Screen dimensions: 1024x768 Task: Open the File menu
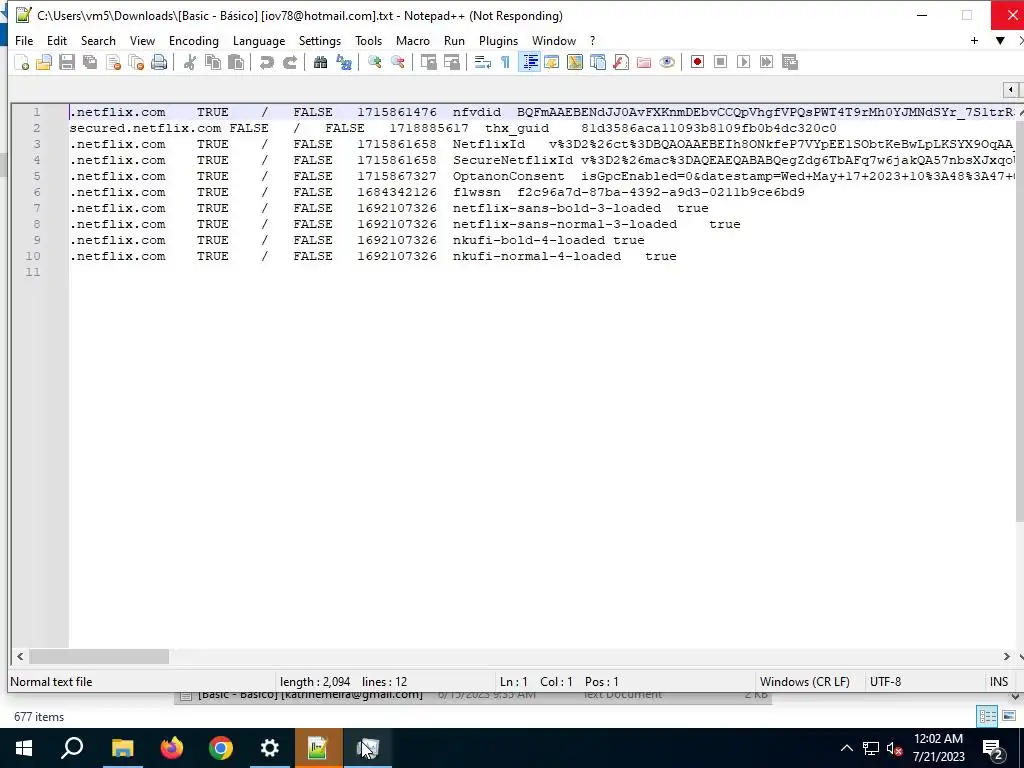point(24,40)
